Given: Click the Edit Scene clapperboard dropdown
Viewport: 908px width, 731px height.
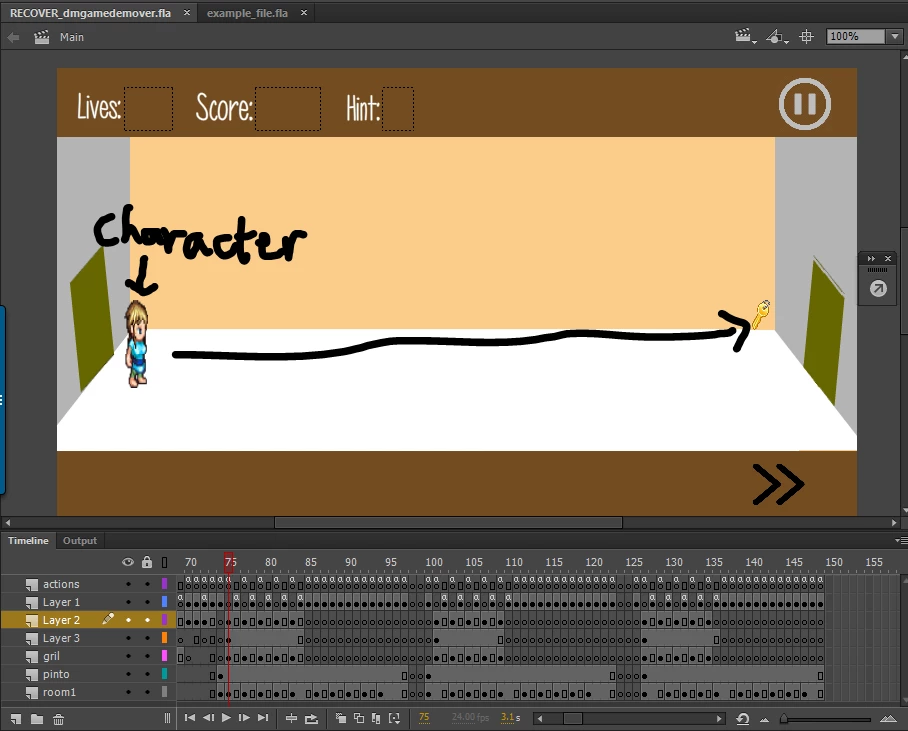Looking at the screenshot, I should [746, 36].
